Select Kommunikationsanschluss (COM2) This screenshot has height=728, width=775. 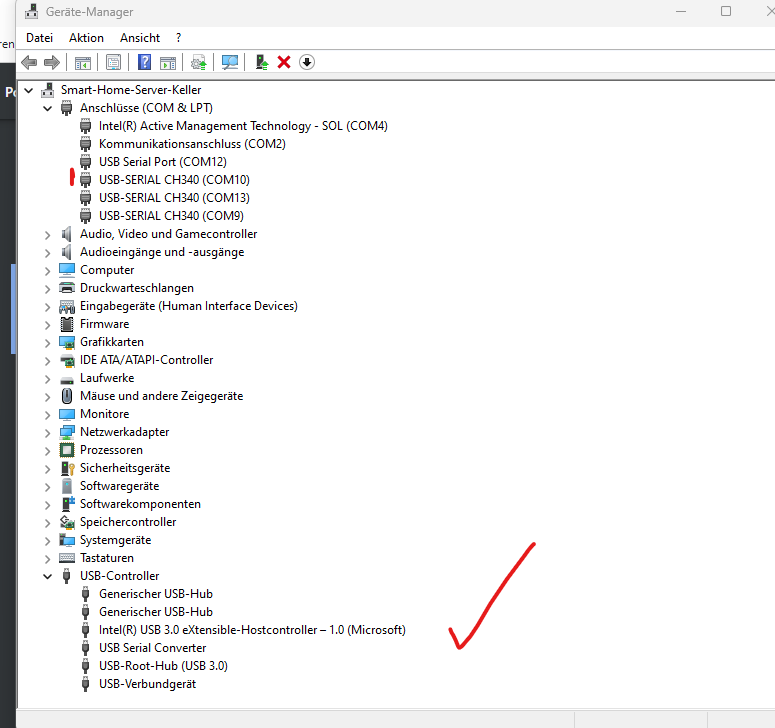pyautogui.click(x=192, y=144)
